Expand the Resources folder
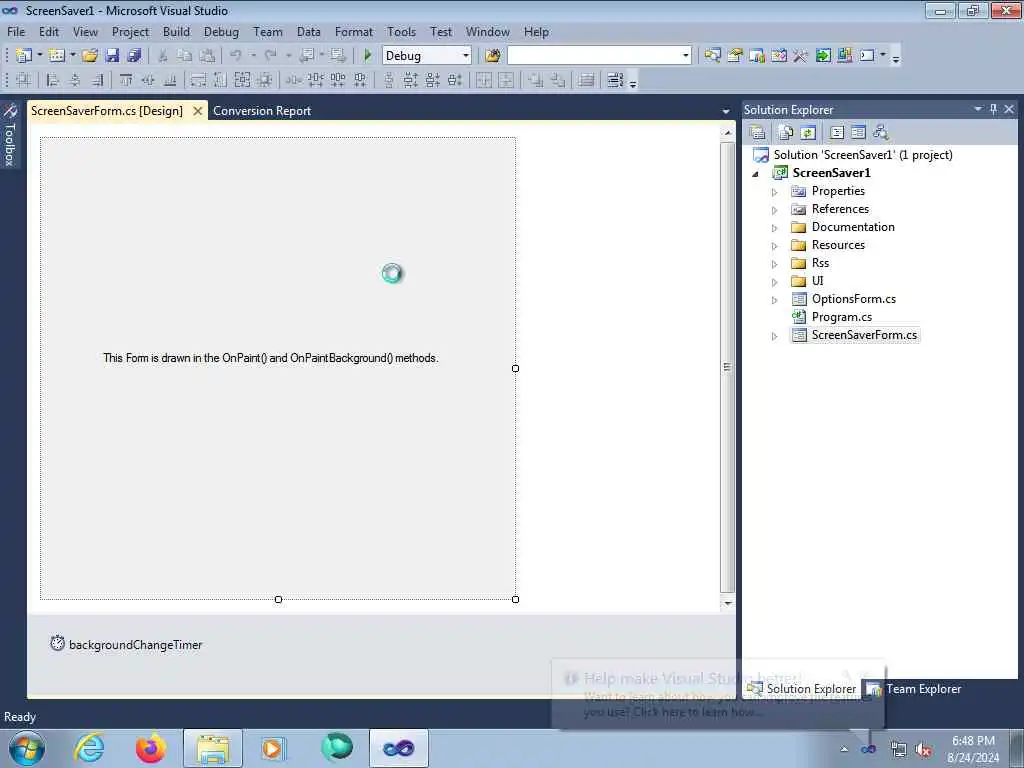 [775, 246]
